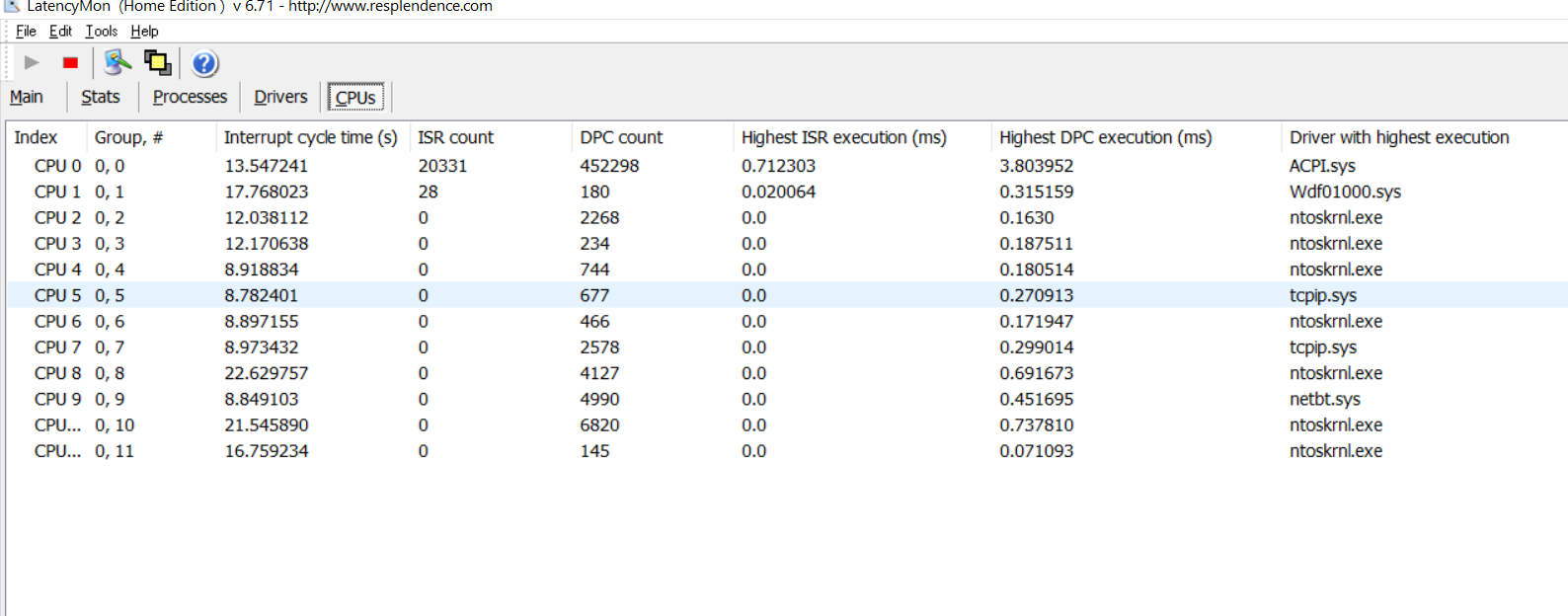Switch to the Stats tab
The width and height of the screenshot is (1568, 616).
(101, 97)
